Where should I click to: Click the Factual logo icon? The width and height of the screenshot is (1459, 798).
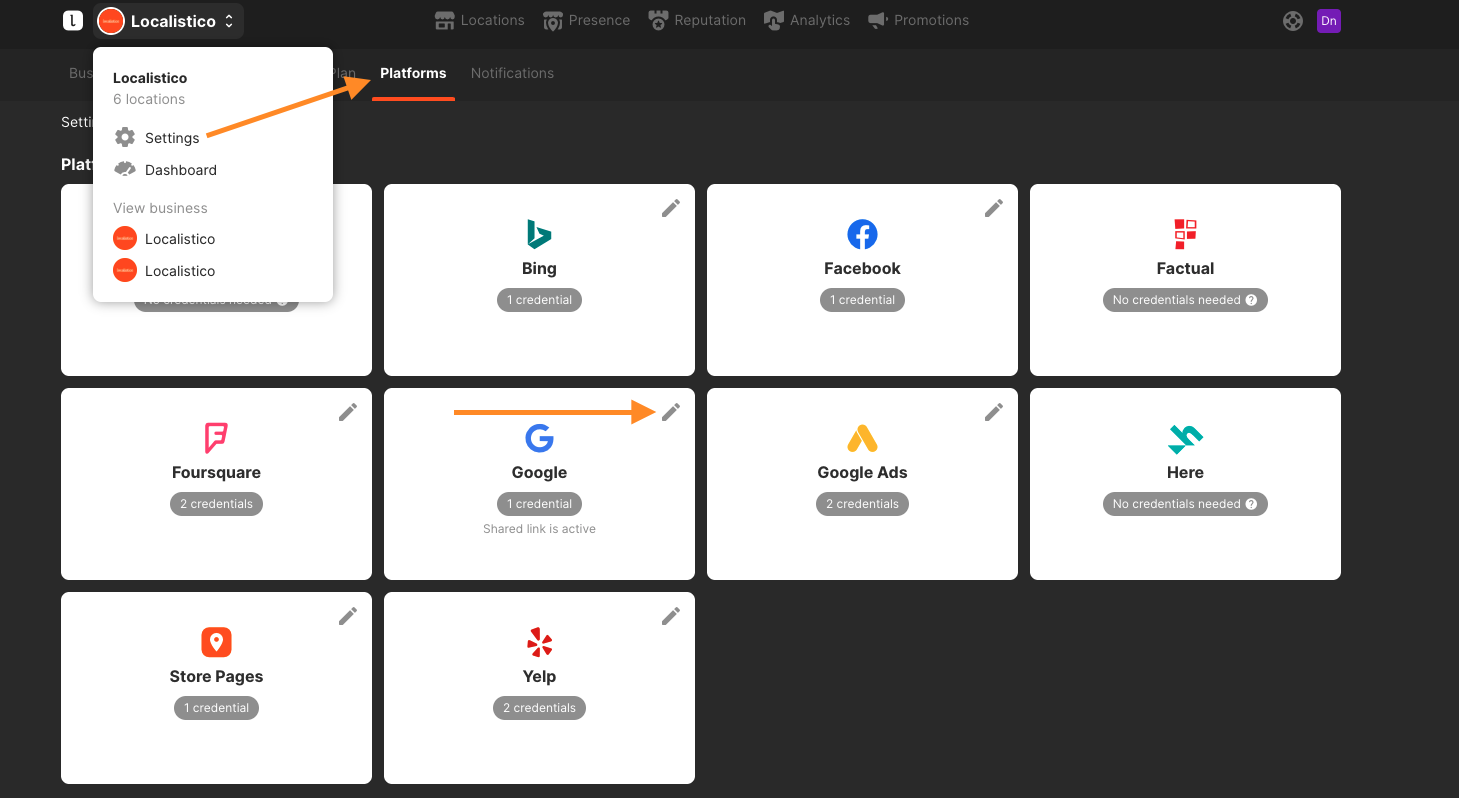pyautogui.click(x=1185, y=234)
